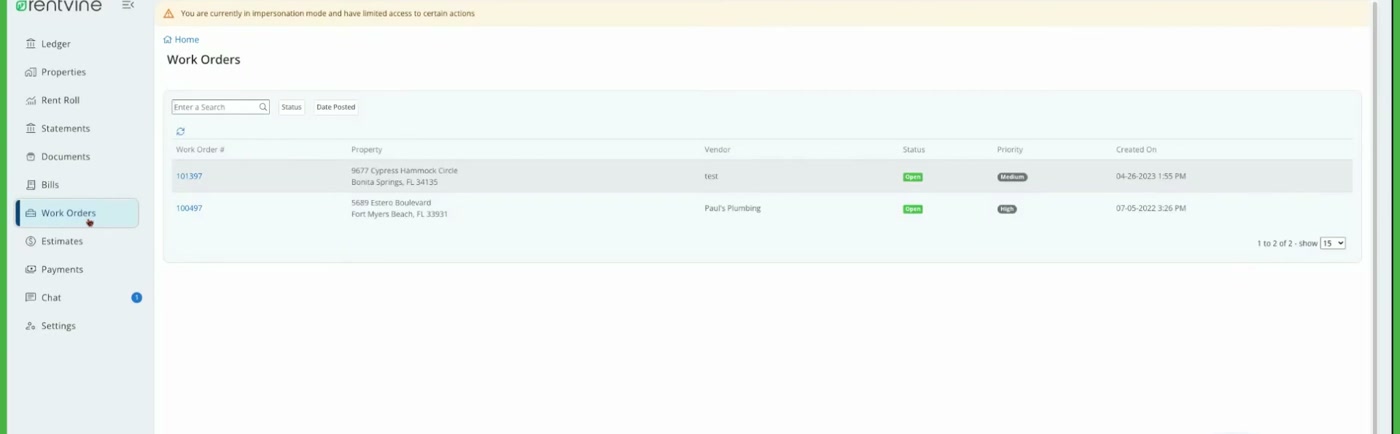Click Open status badge for order 101397
Screen dimensions: 1400x434
[913, 177]
